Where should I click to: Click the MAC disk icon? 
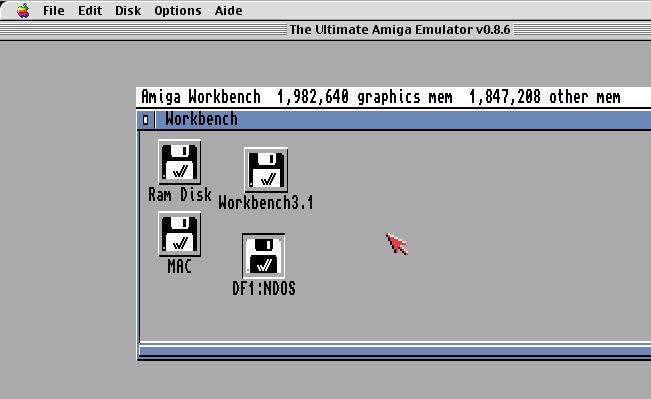pos(179,234)
